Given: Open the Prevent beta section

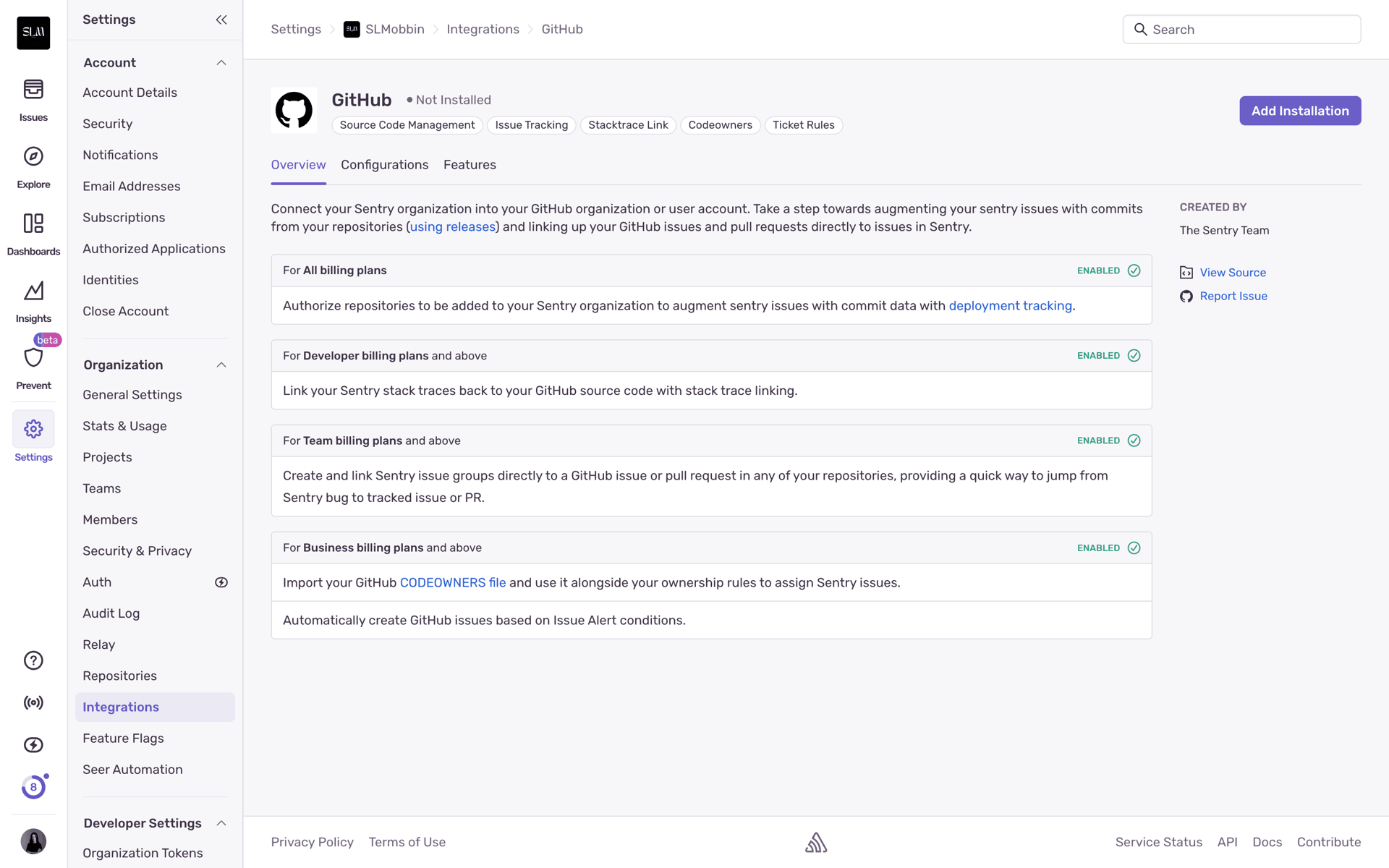Looking at the screenshot, I should (x=33, y=369).
